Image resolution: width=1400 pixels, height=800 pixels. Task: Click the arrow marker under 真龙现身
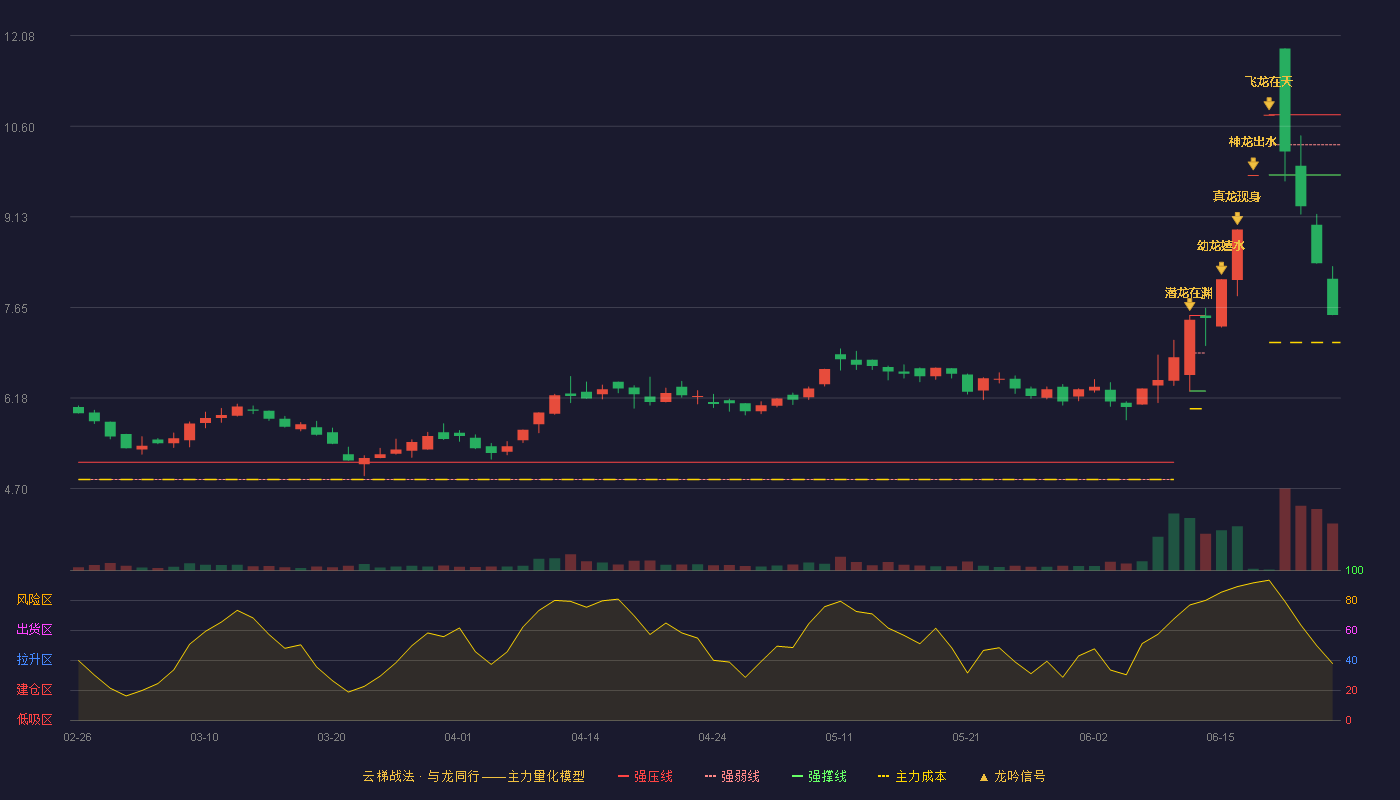click(1237, 218)
